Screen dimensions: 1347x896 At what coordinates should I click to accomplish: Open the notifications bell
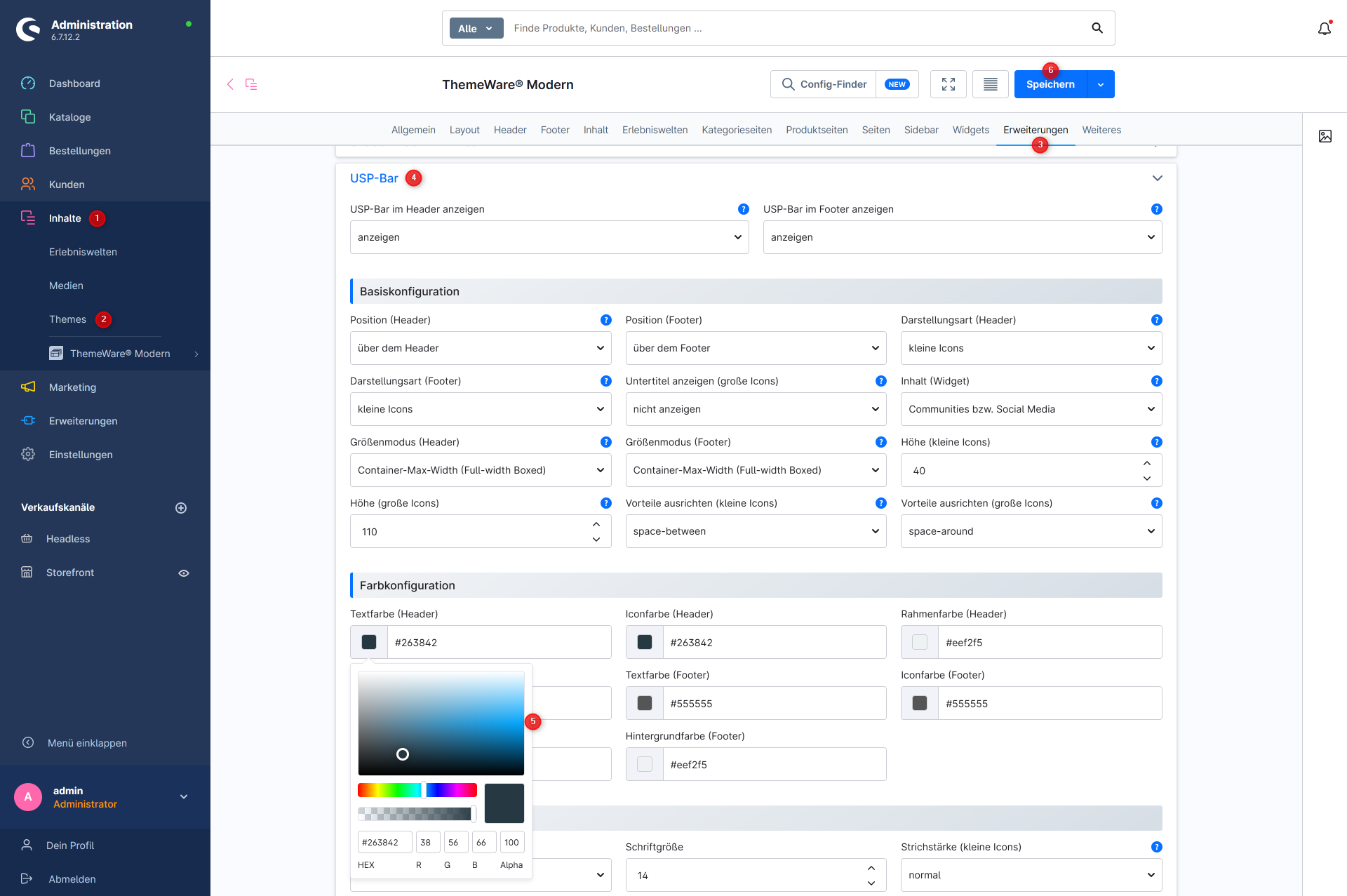(x=1325, y=29)
